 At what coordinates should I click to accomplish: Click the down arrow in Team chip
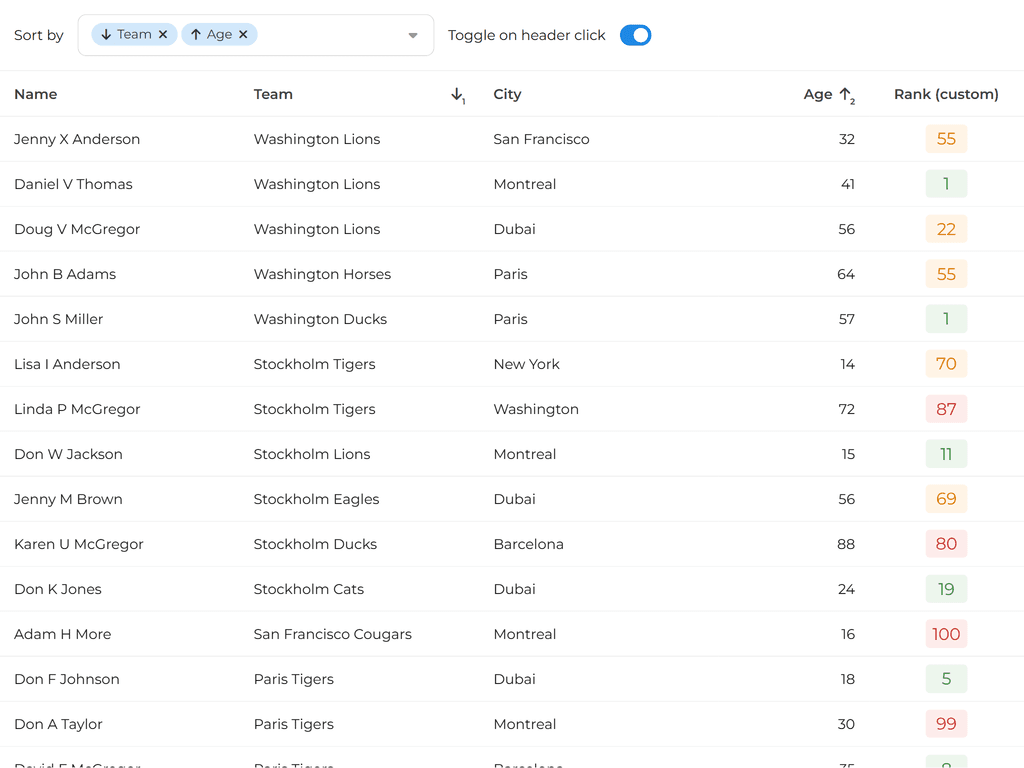[106, 35]
